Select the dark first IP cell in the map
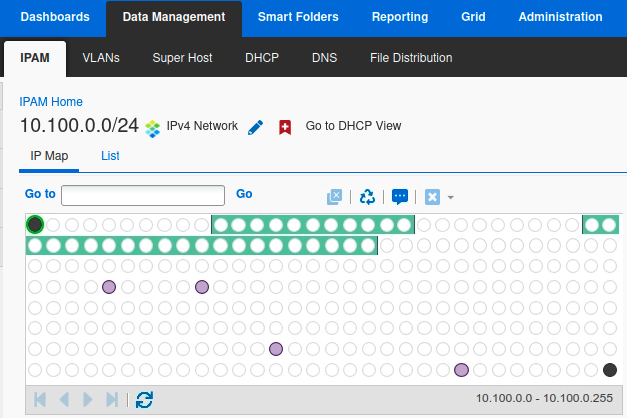The height and width of the screenshot is (418, 627). pos(35,224)
